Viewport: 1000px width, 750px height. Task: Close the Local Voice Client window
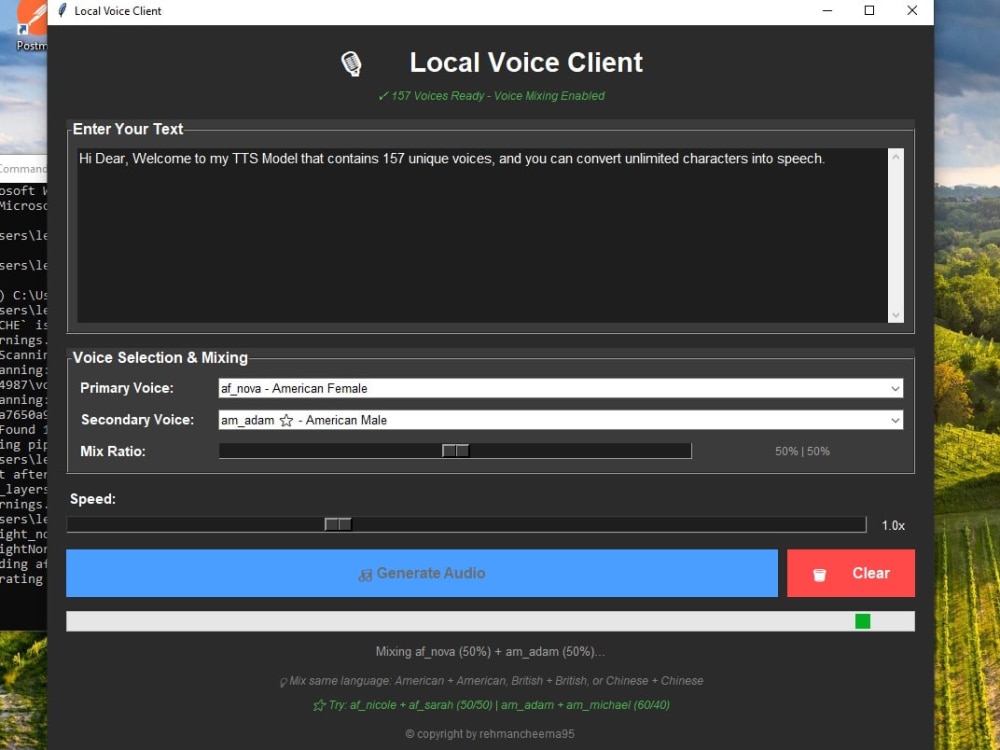click(x=912, y=11)
